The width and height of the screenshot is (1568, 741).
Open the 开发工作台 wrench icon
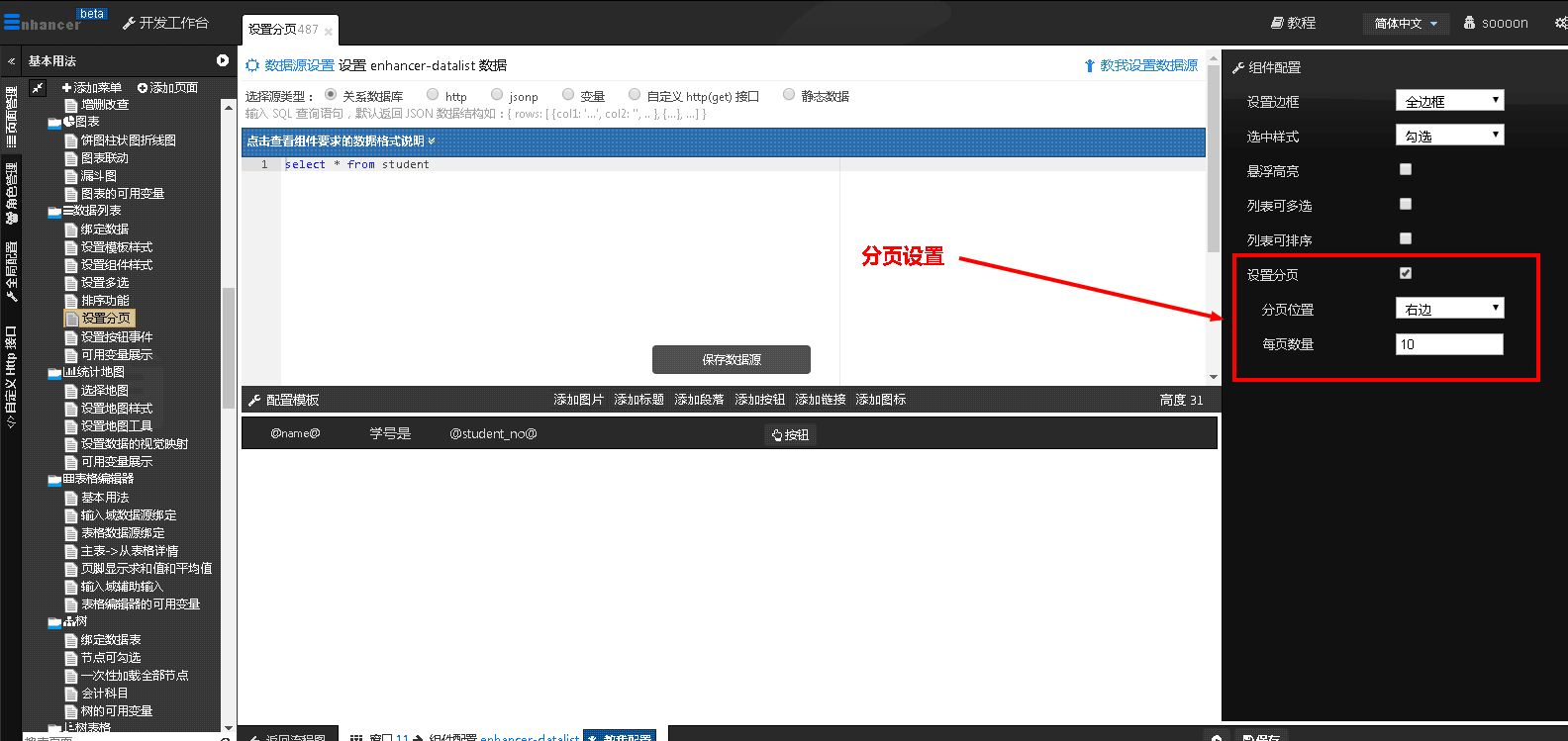tap(129, 23)
